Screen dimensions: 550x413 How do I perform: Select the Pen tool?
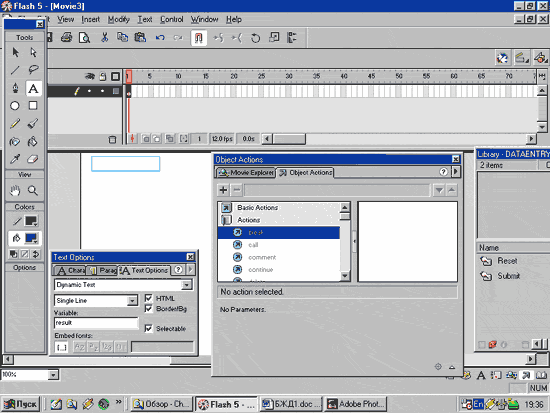pyautogui.click(x=15, y=88)
